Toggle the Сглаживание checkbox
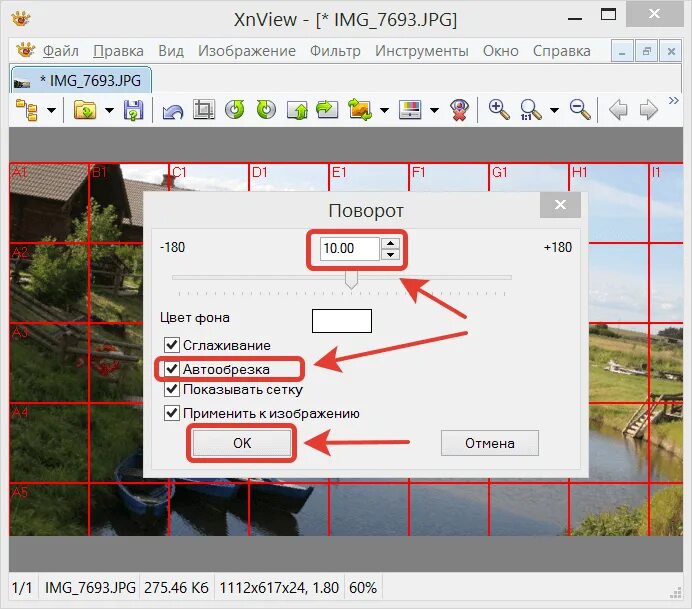This screenshot has height=609, width=692. pyautogui.click(x=172, y=345)
